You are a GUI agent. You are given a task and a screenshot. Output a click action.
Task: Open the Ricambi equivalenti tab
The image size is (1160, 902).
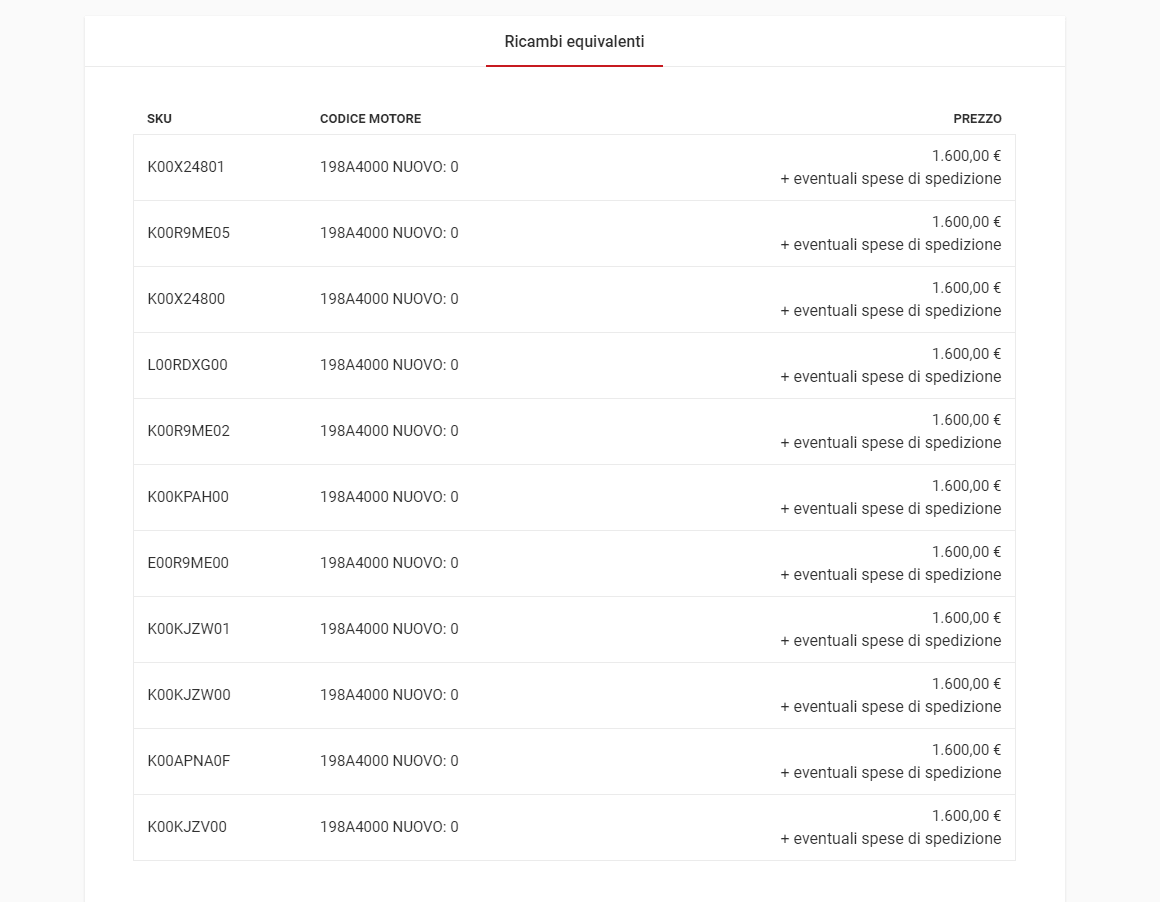pos(574,42)
